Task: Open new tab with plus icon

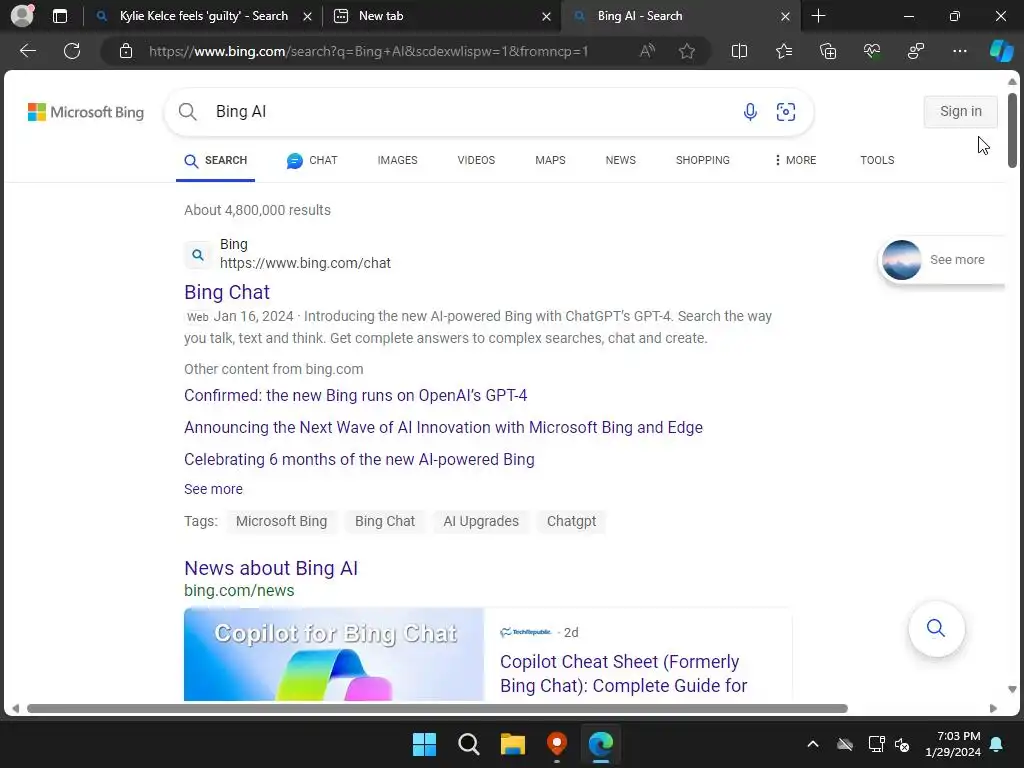Action: pos(818,16)
